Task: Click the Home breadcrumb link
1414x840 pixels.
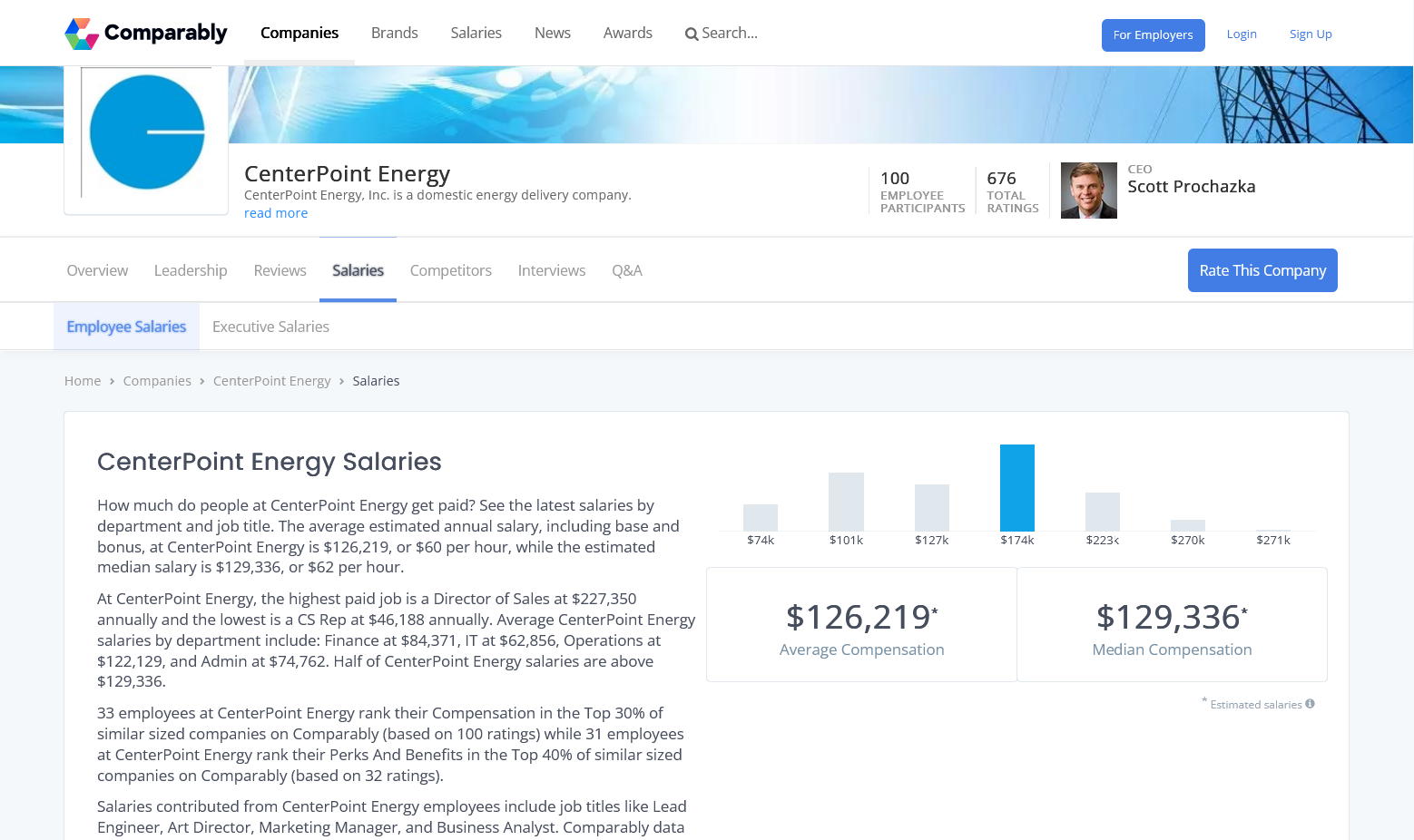Action: pyautogui.click(x=83, y=381)
